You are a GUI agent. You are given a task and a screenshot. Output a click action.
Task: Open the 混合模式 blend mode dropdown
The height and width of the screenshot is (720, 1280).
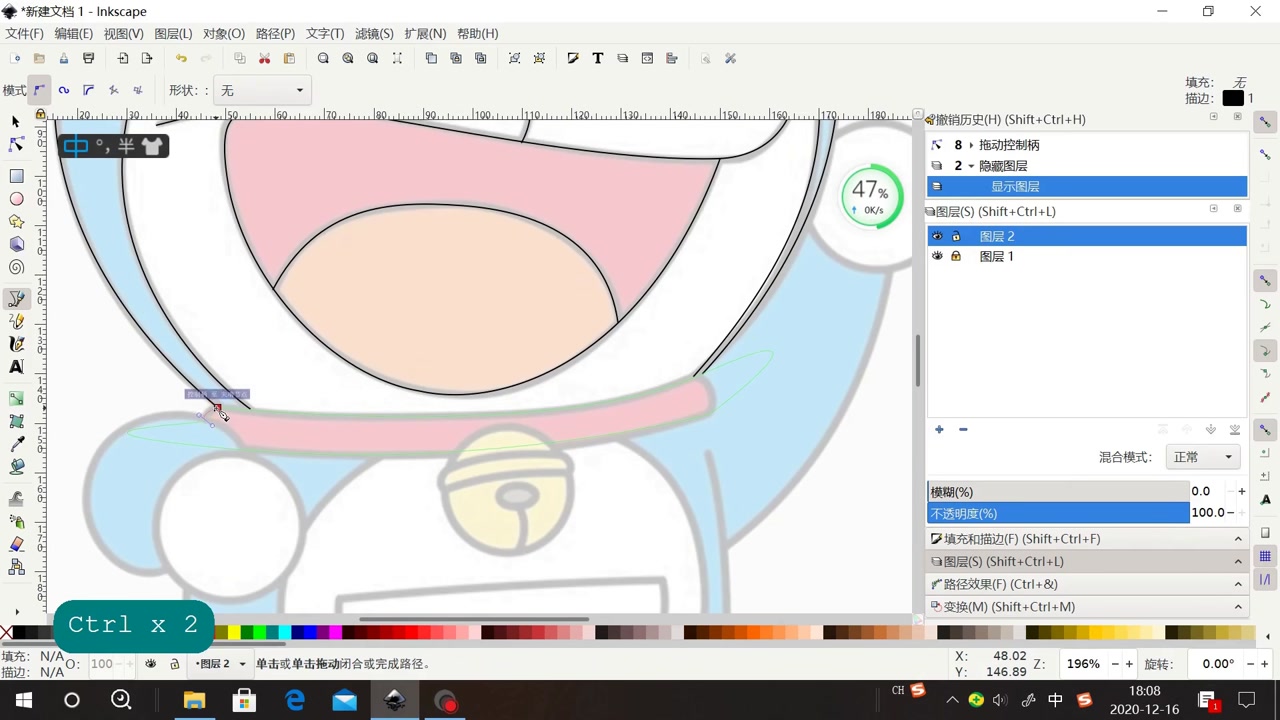point(1202,457)
